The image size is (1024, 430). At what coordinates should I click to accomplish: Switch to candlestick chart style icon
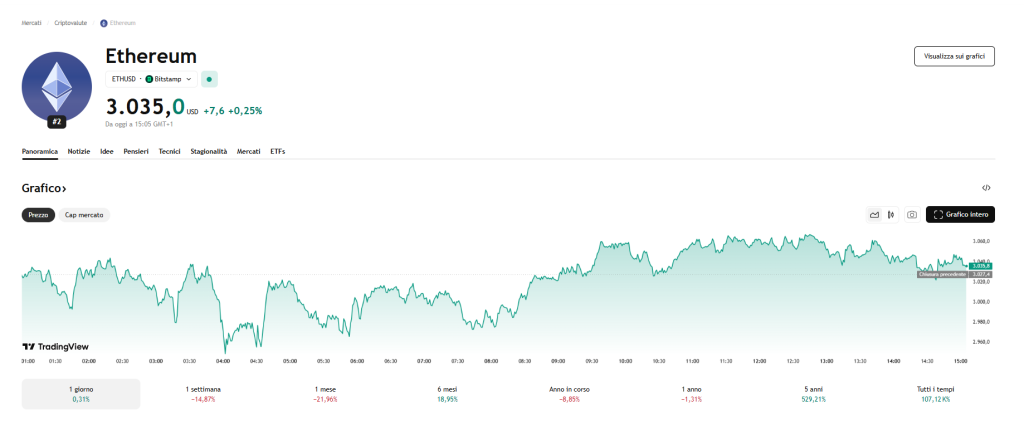[890, 215]
